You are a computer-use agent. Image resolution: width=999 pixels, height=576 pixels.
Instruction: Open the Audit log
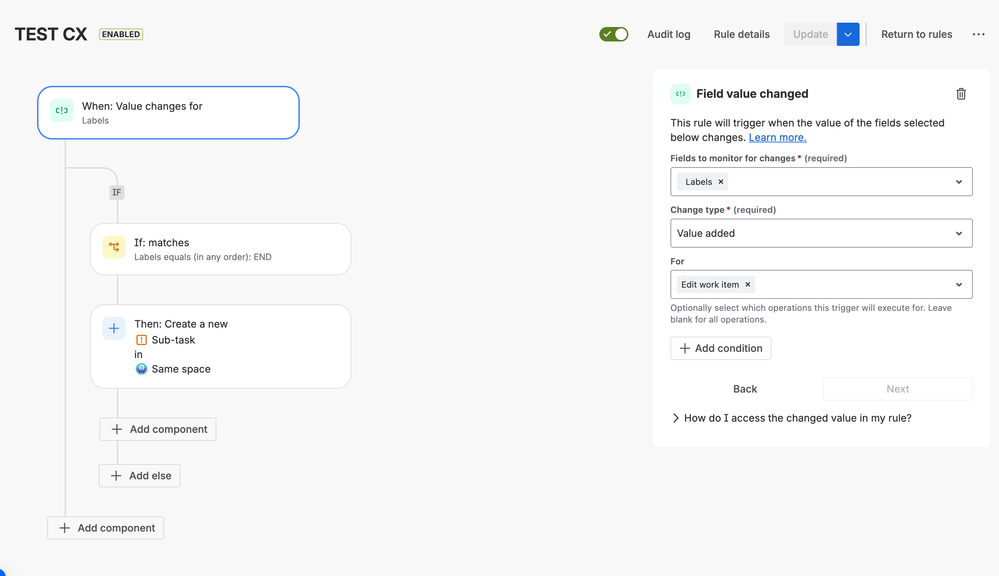(669, 34)
